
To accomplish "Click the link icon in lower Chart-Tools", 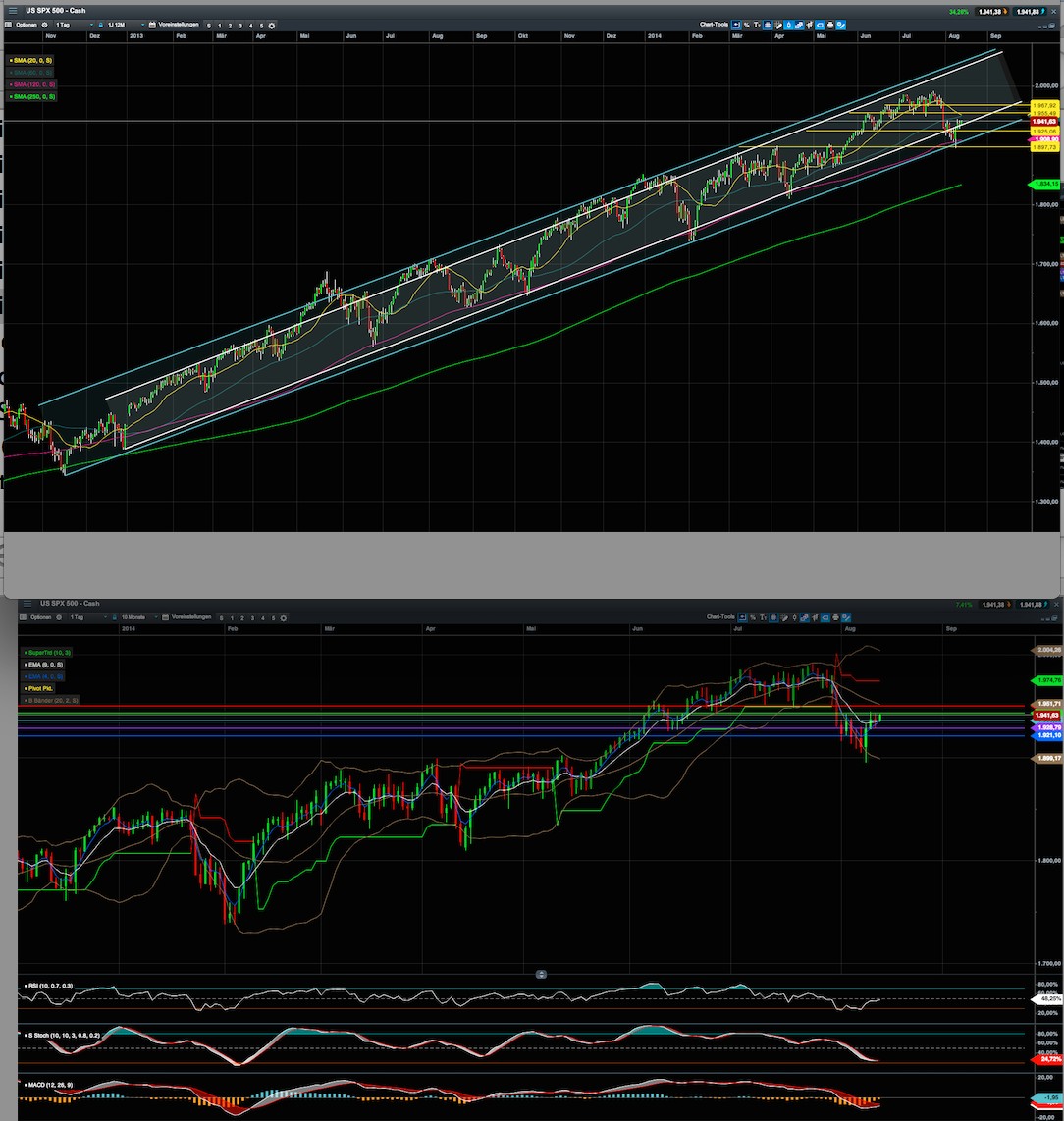I will [805, 617].
